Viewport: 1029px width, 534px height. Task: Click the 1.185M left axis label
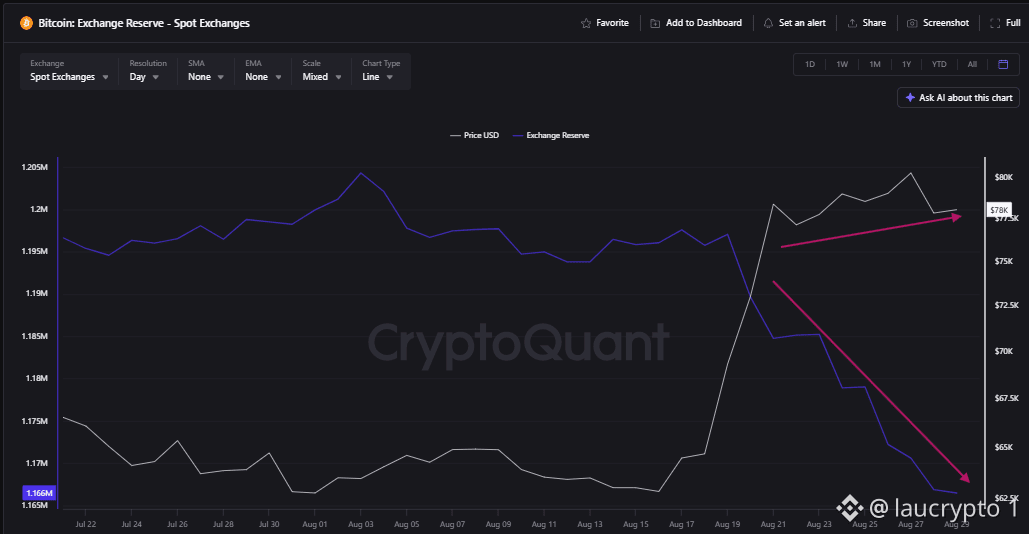(34, 336)
